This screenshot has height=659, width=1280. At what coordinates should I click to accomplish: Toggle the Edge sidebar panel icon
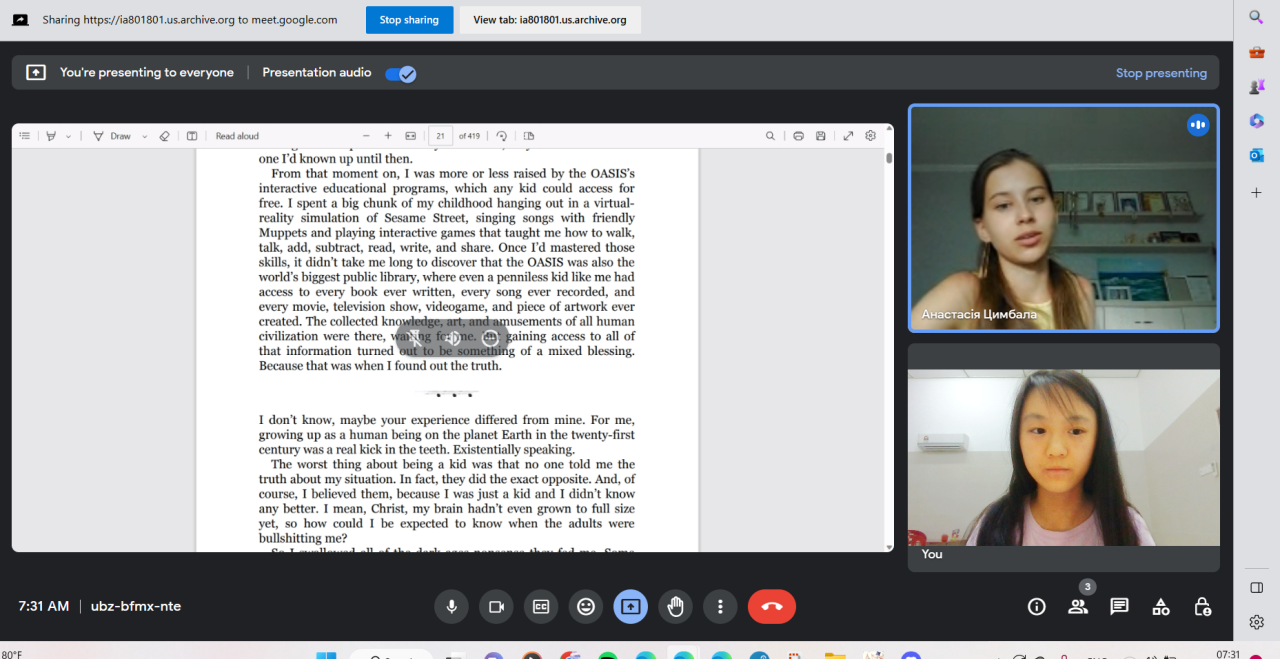coord(1257,587)
